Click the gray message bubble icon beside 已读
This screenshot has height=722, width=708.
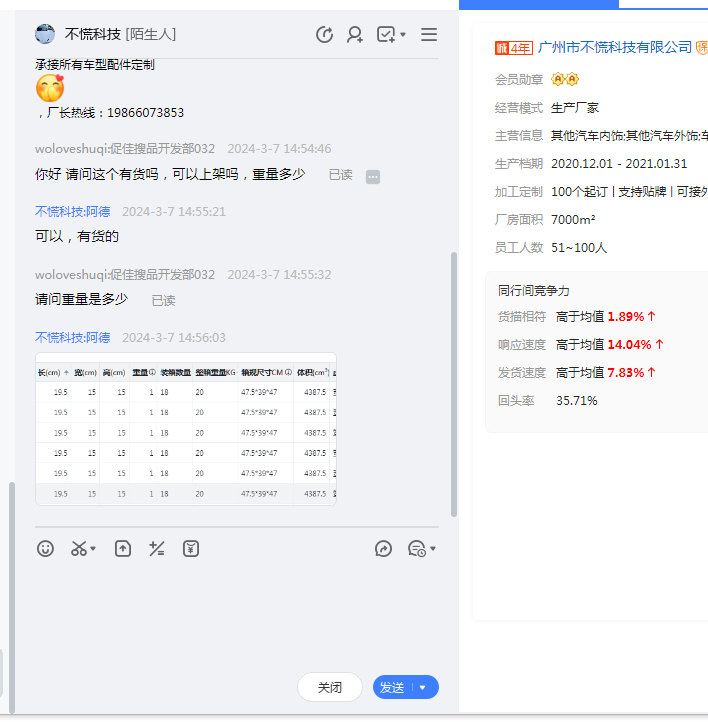[x=372, y=177]
